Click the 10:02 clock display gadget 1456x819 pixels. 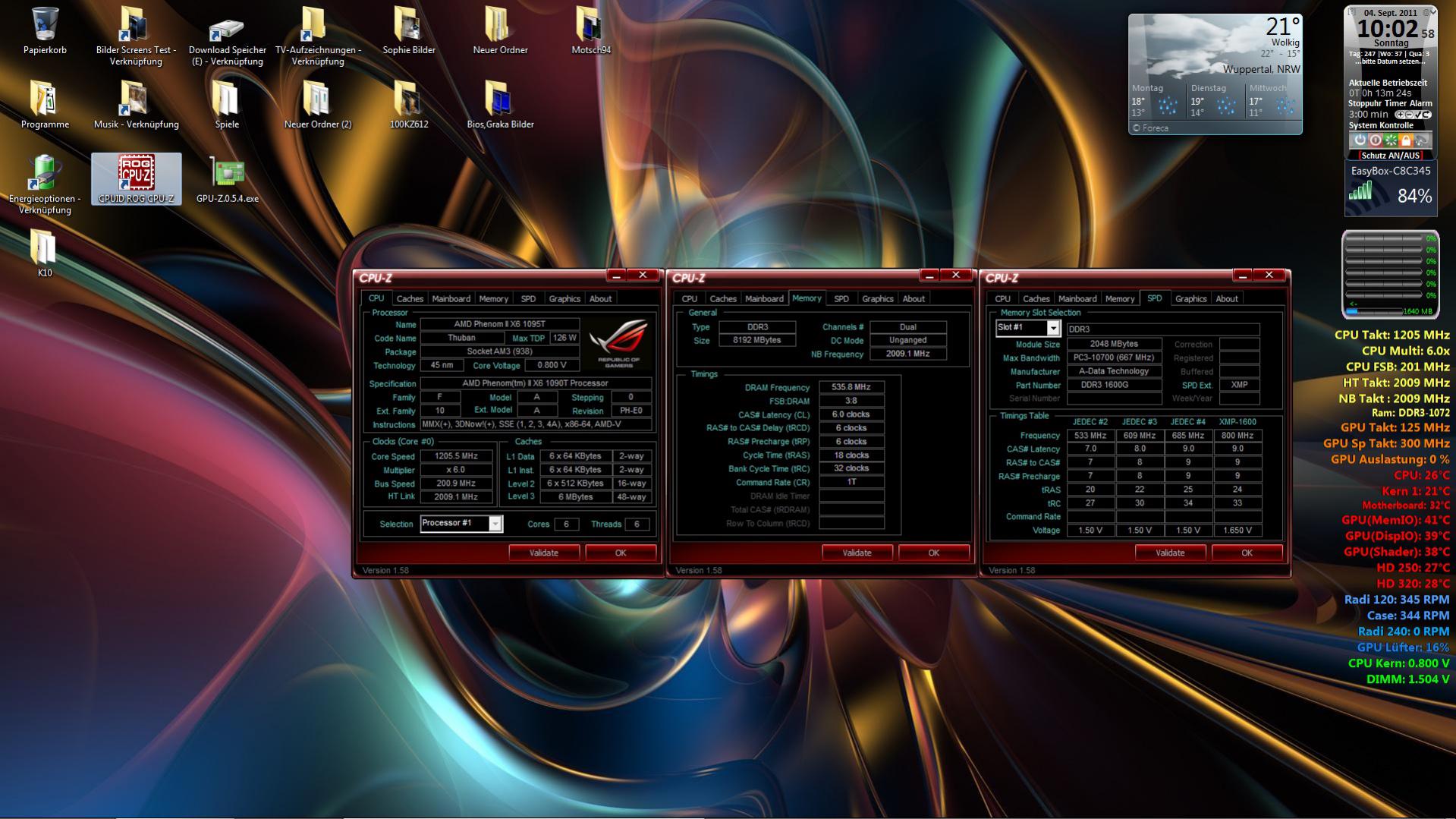[x=1388, y=29]
